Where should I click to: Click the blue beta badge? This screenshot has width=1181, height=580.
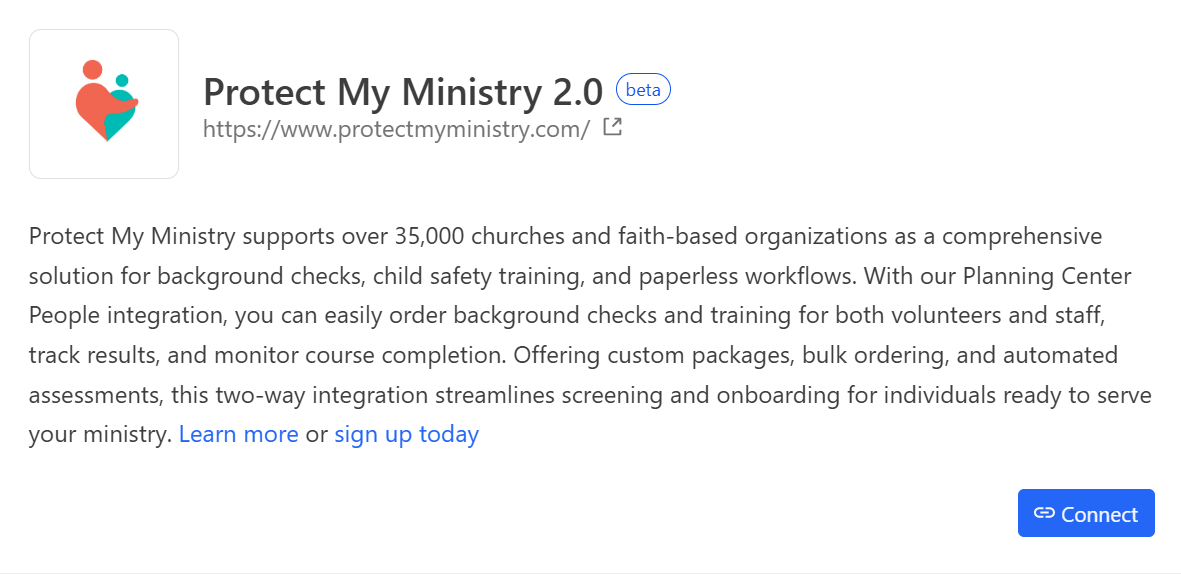pyautogui.click(x=643, y=90)
